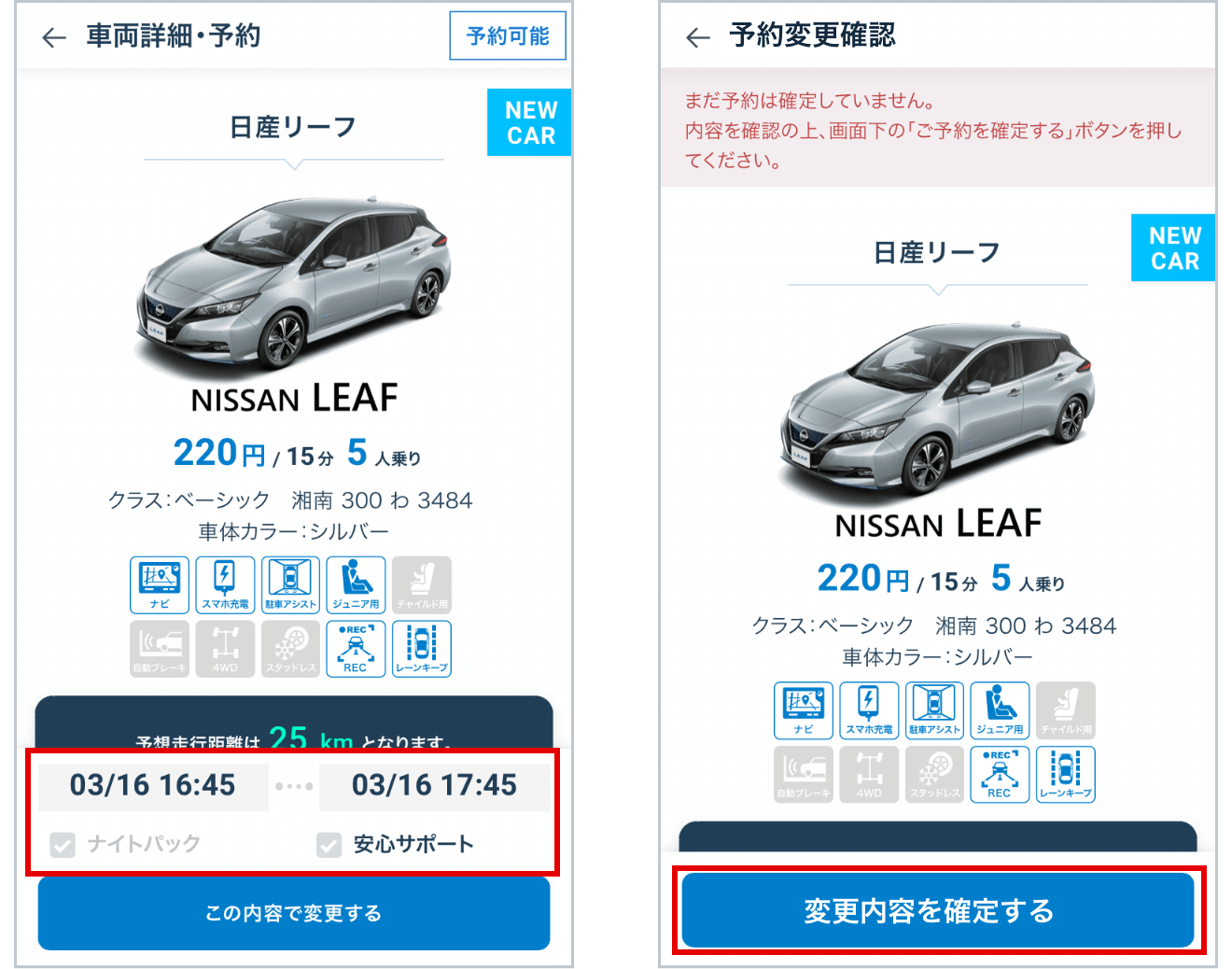The height and width of the screenshot is (969, 1232).
Task: Tap レーンキープ icon on right confirmation screen
Action: tap(1066, 774)
